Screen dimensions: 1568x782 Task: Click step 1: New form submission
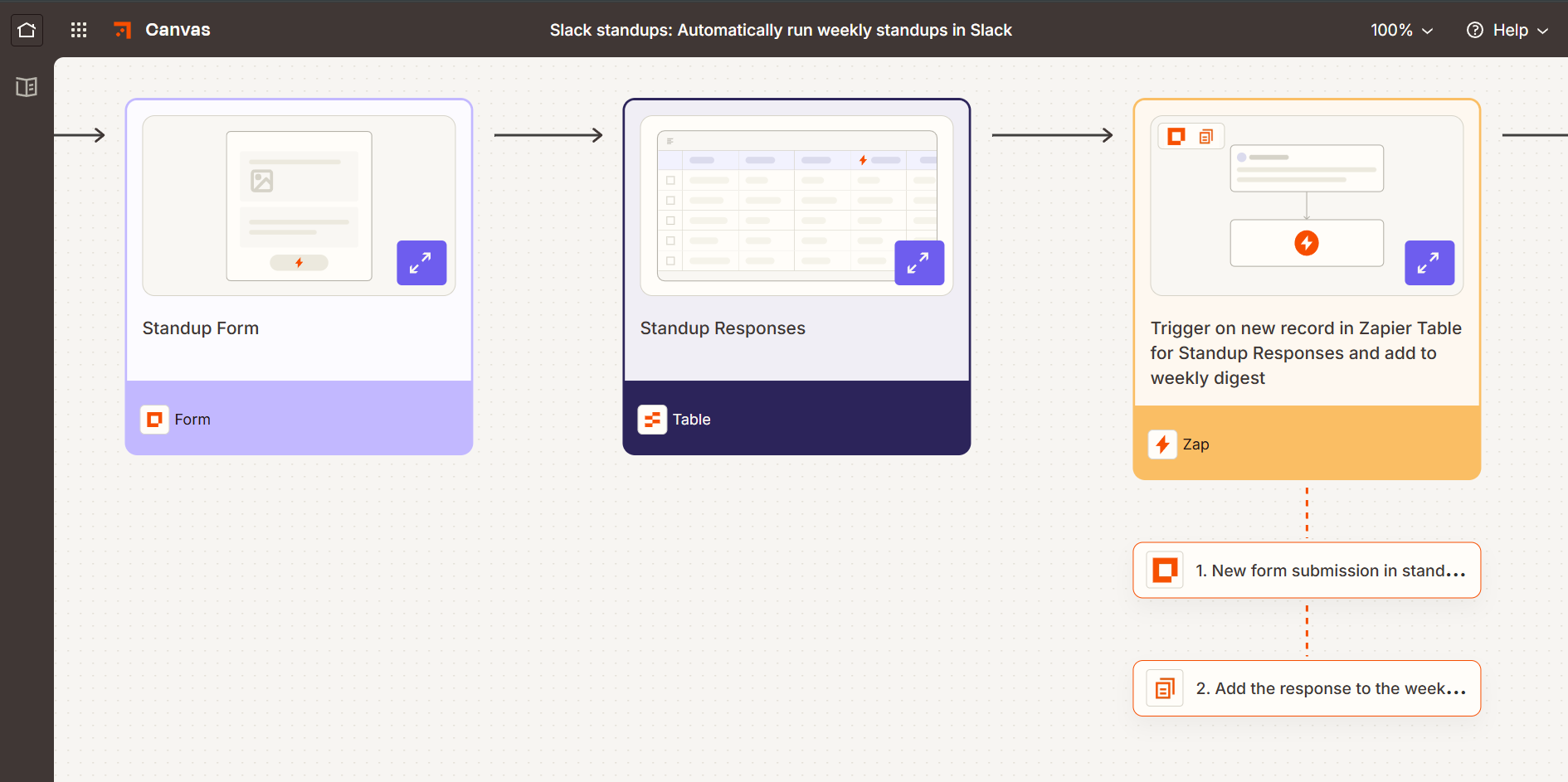[x=1307, y=570]
